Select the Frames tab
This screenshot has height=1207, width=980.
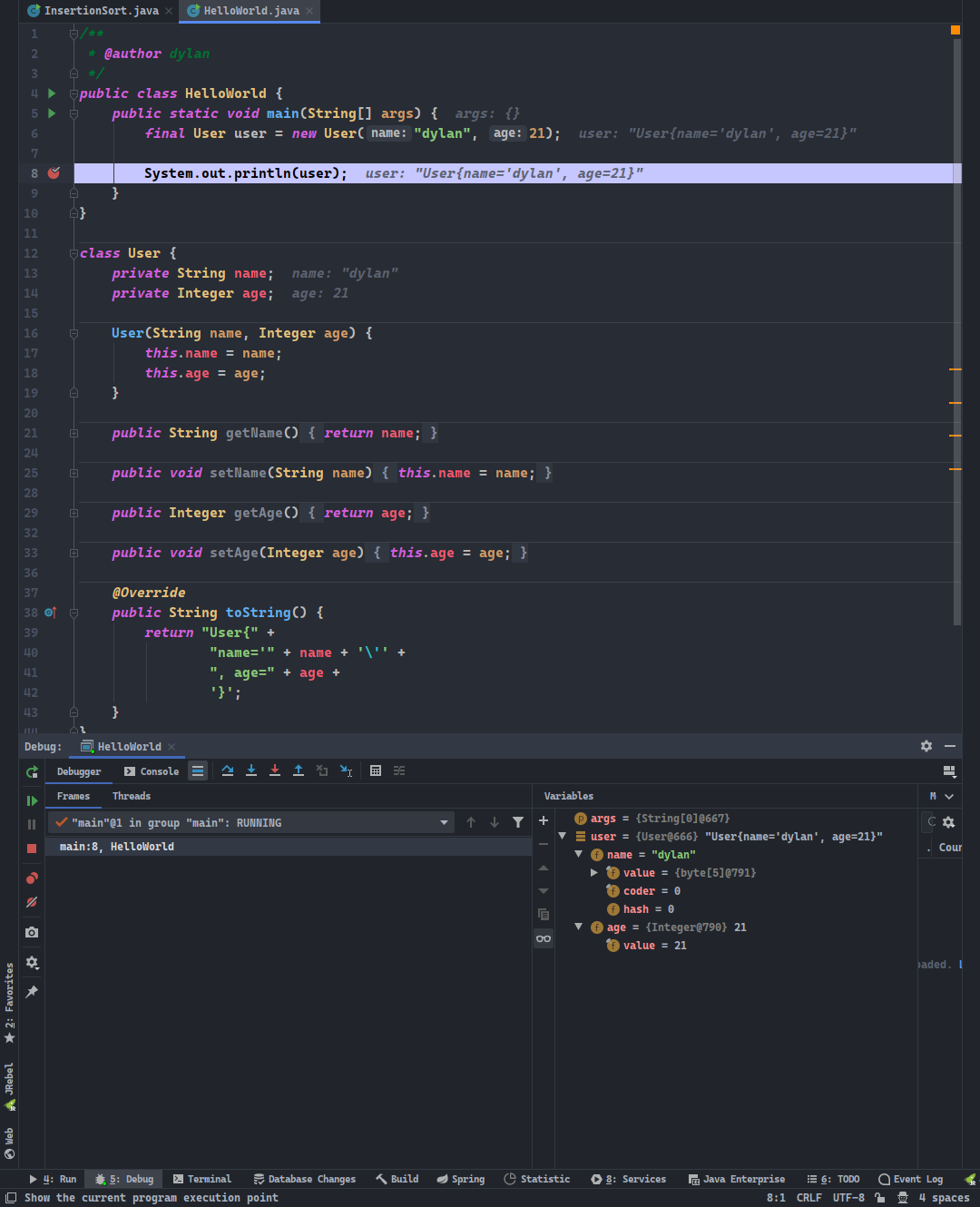click(73, 796)
